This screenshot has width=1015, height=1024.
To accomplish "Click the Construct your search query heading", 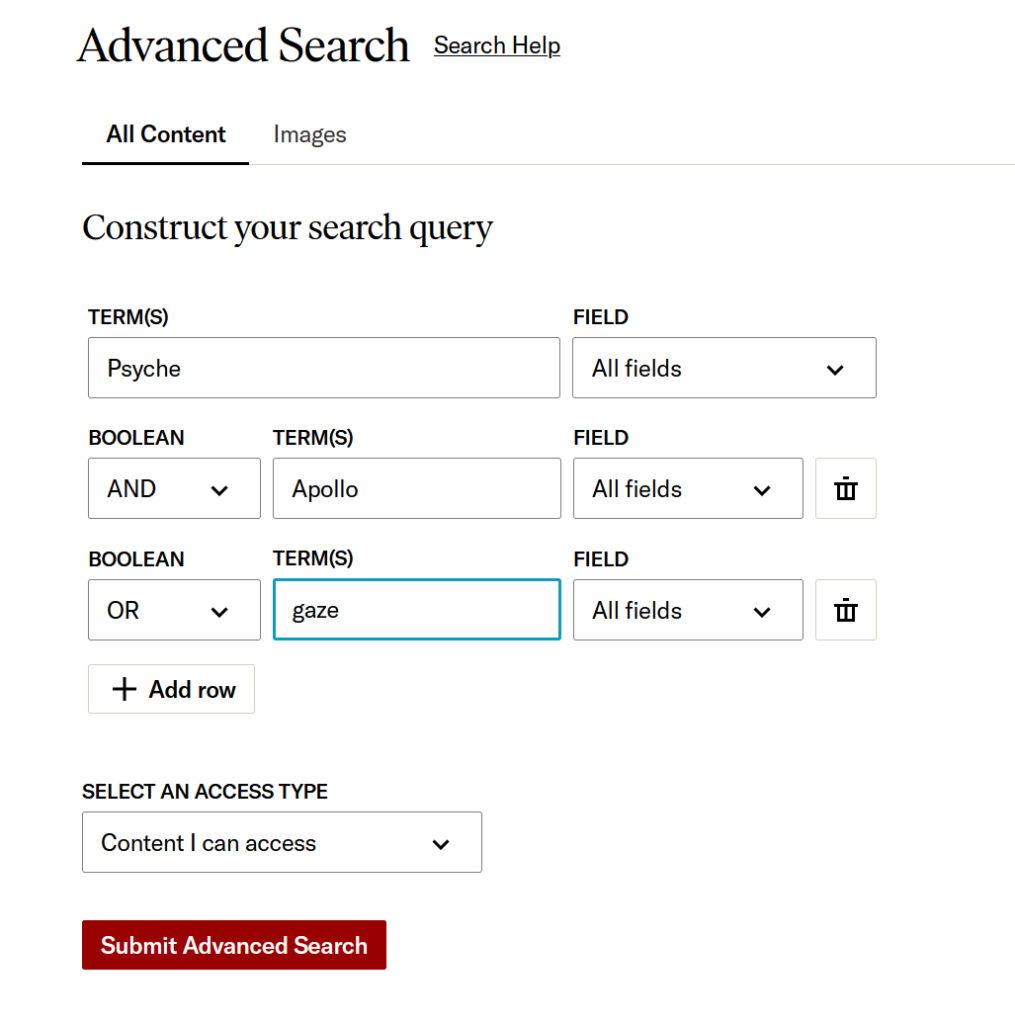I will point(287,228).
